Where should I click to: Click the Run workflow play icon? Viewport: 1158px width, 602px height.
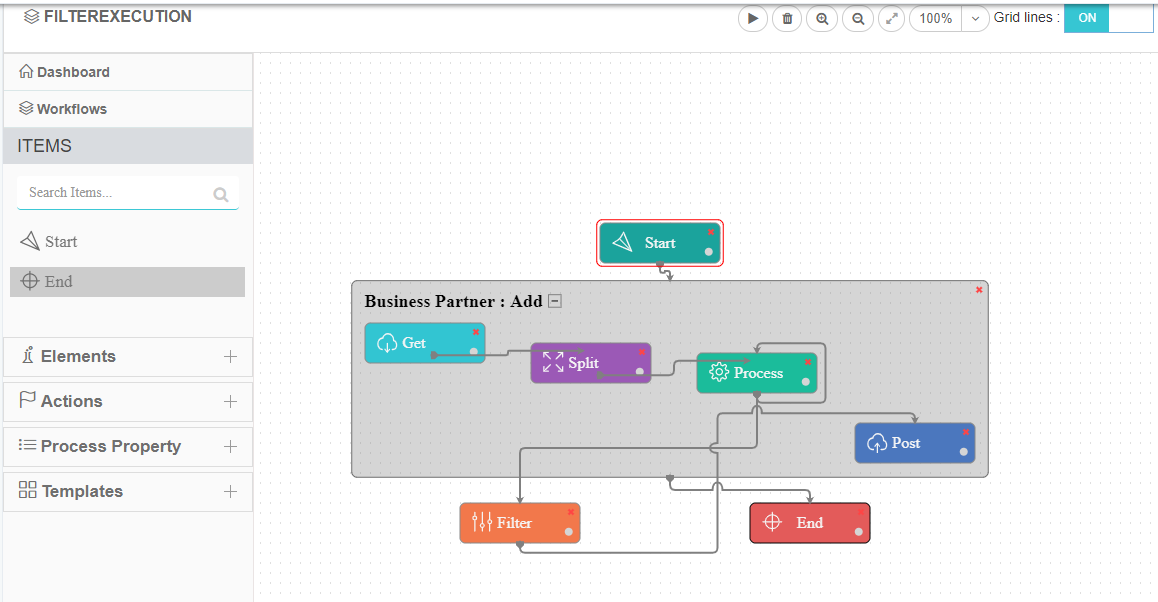(x=752, y=19)
